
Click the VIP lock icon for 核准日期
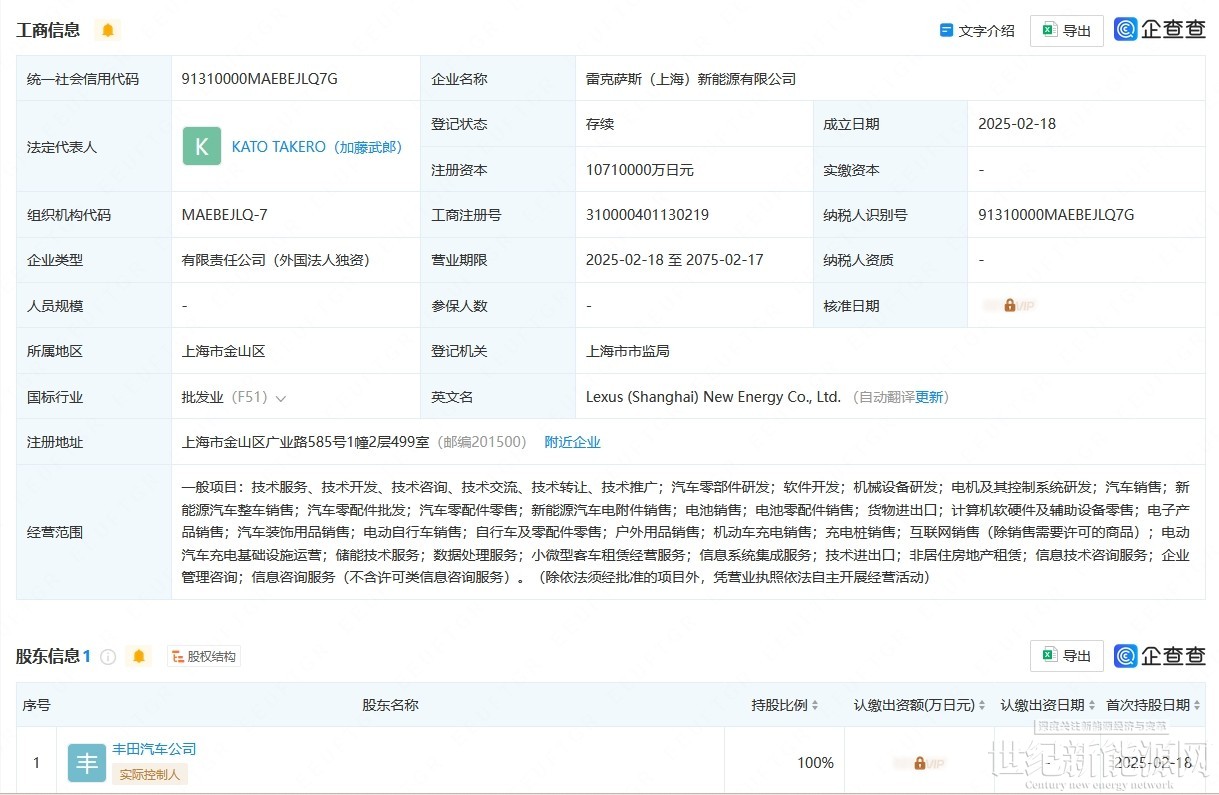[x=1009, y=305]
